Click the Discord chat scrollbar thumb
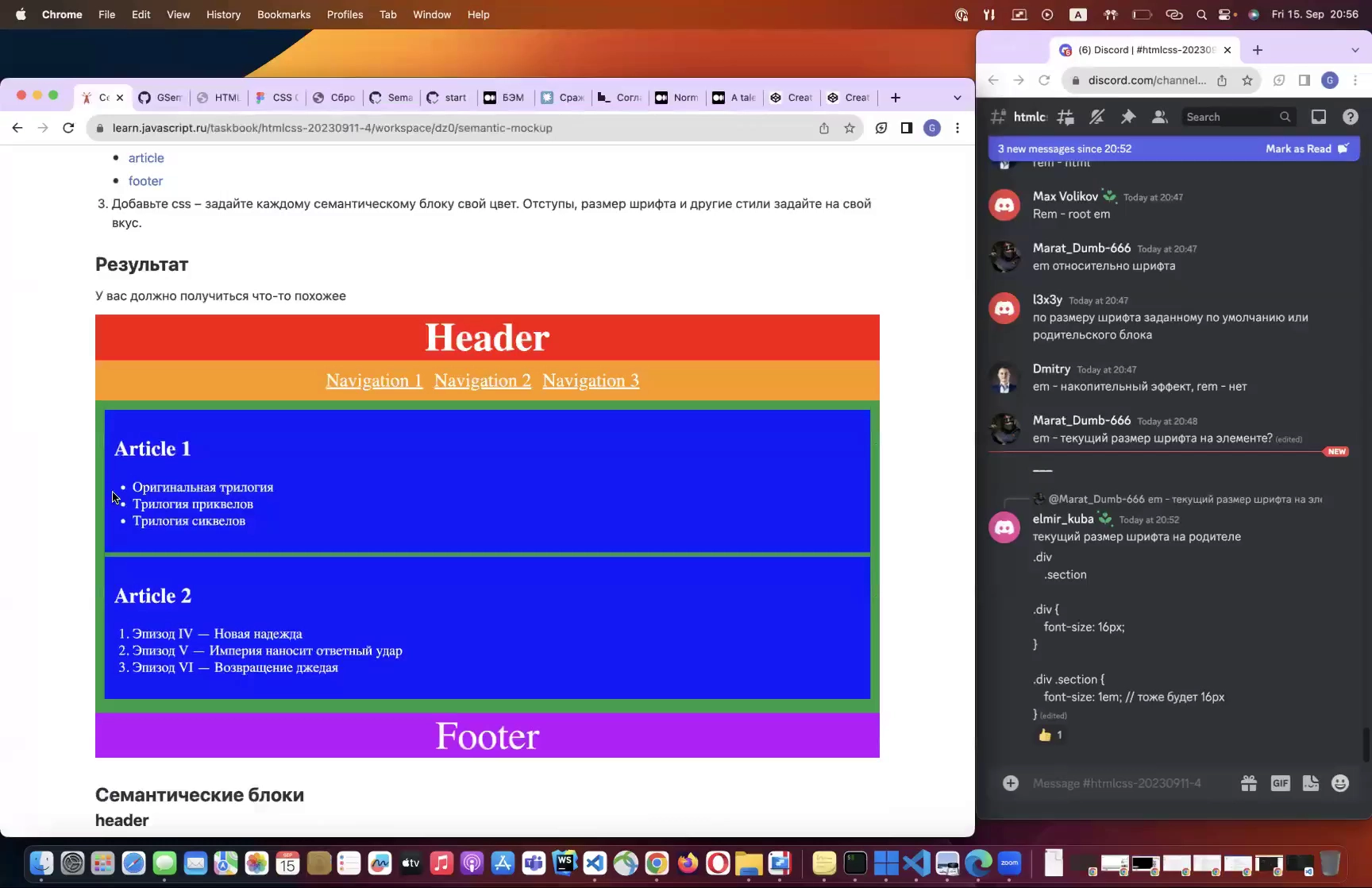This screenshot has width=1372, height=888. point(1366,745)
